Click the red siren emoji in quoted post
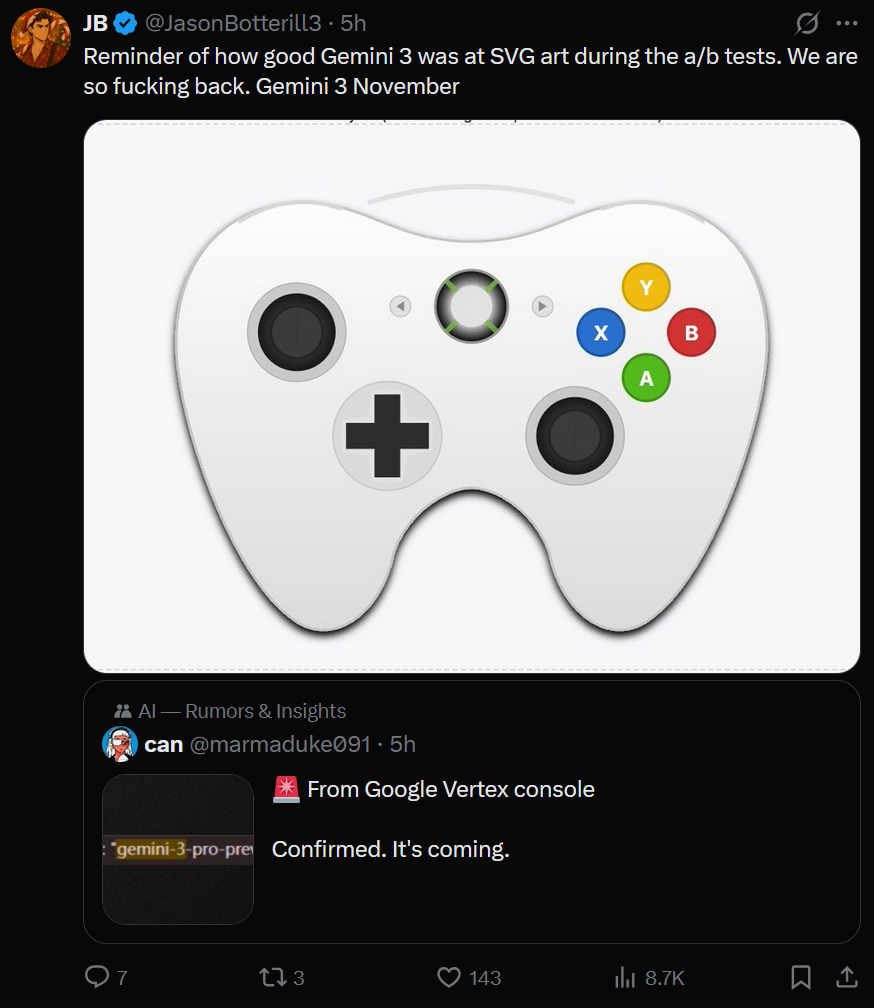Image resolution: width=874 pixels, height=1008 pixels. [x=286, y=789]
